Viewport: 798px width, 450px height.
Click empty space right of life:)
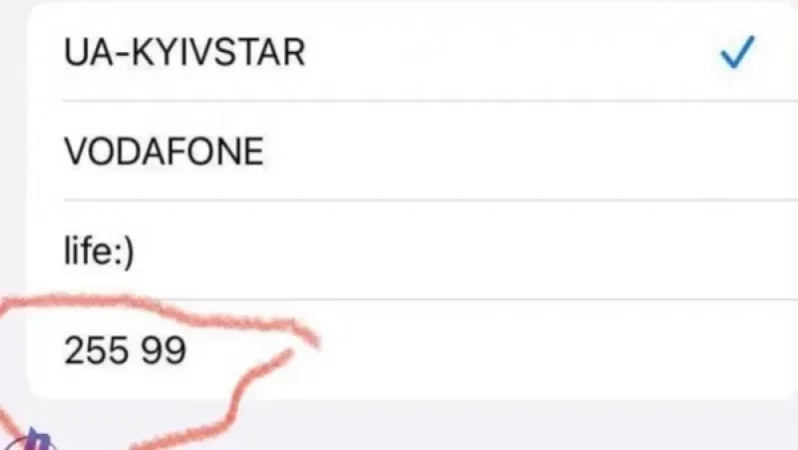(450, 250)
